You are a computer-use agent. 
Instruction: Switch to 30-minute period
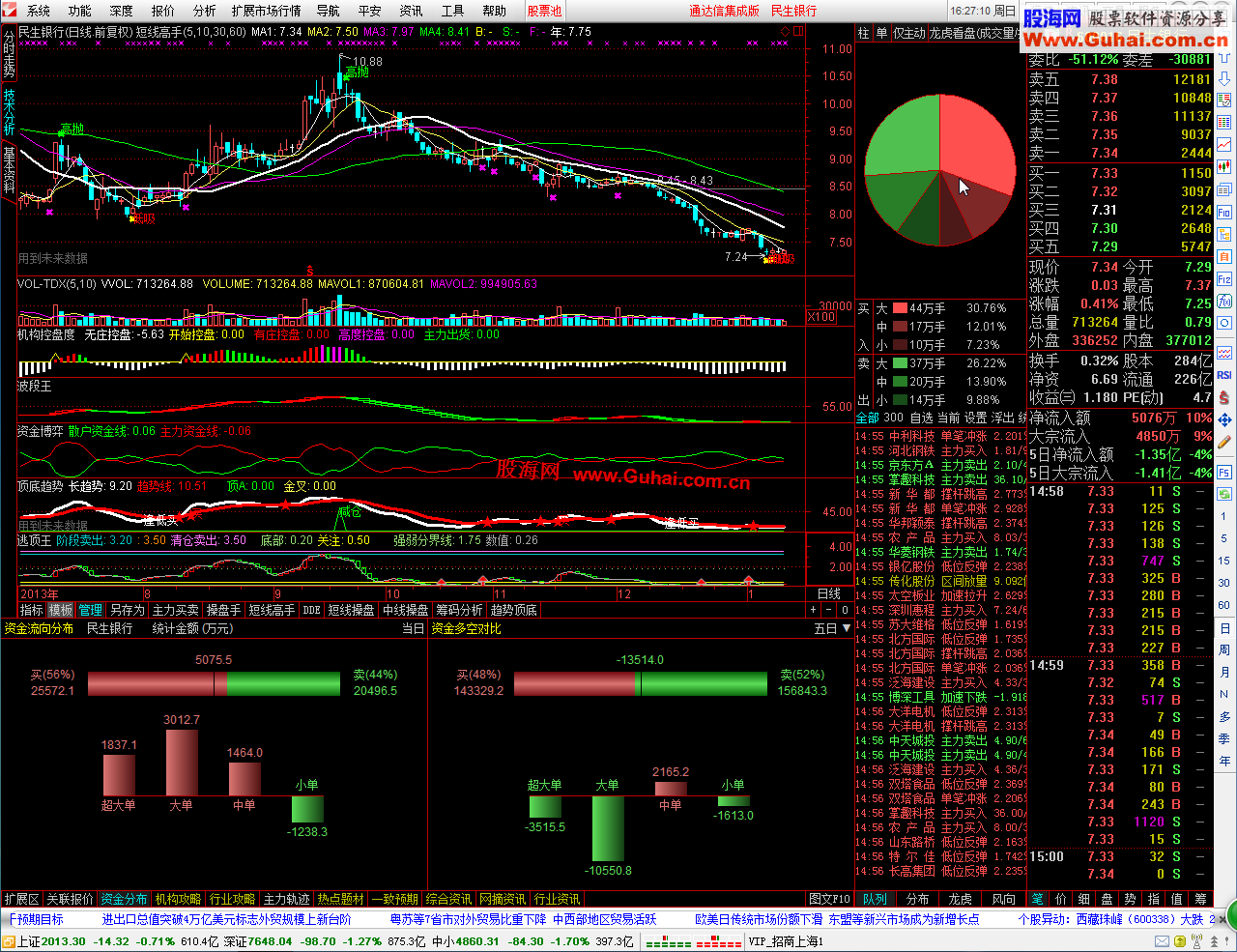click(x=1224, y=583)
